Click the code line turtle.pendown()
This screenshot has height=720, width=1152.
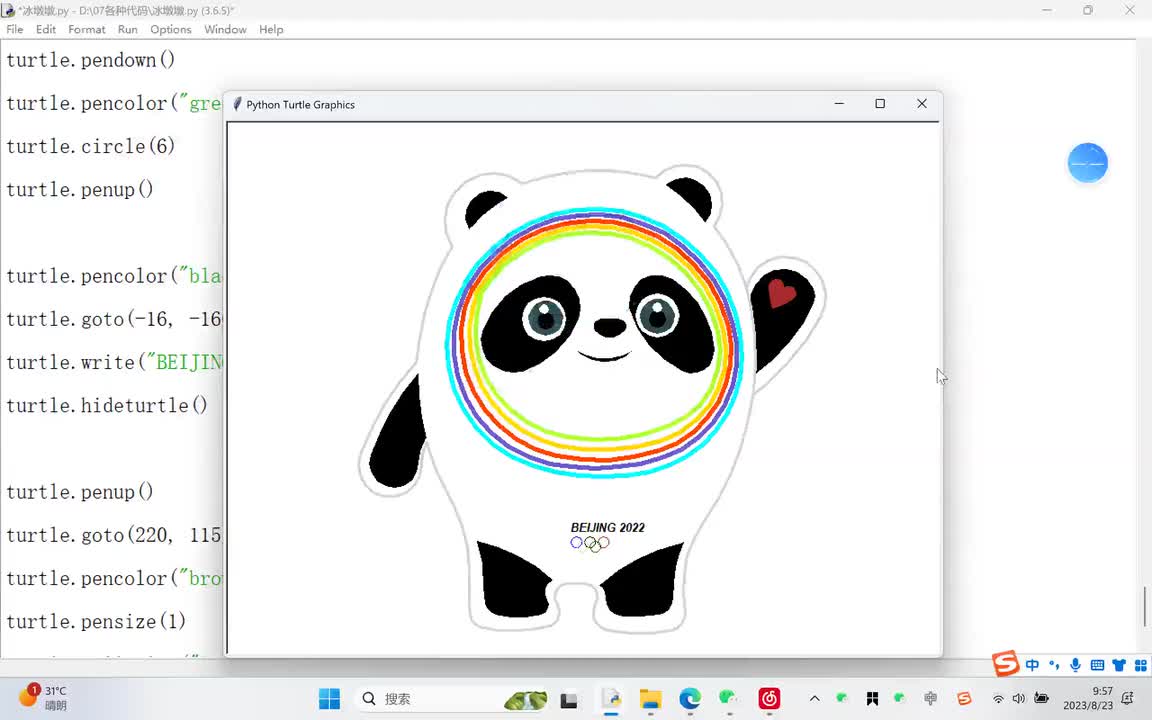tap(90, 60)
